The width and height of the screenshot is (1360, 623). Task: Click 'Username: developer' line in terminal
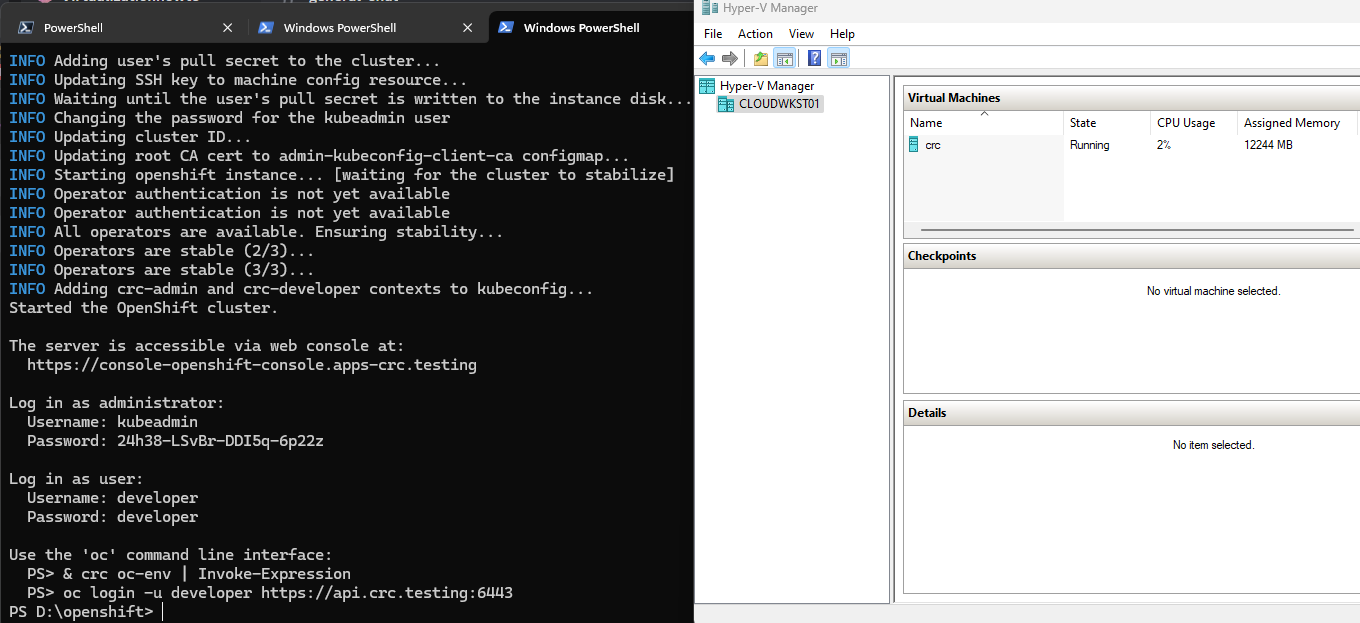[x=112, y=498]
